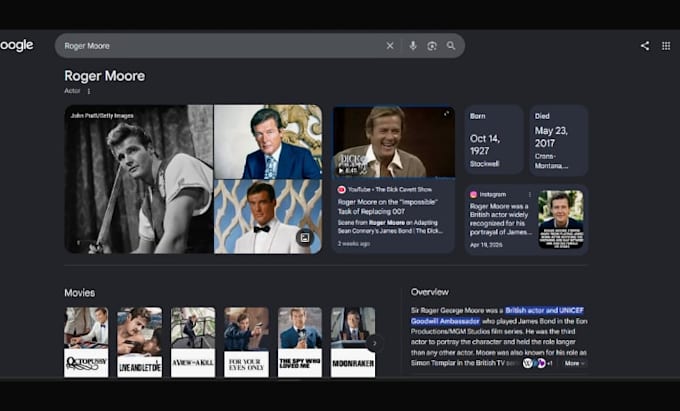This screenshot has width=680, height=411.
Task: Open the Octopussy movie card
Action: [x=86, y=342]
